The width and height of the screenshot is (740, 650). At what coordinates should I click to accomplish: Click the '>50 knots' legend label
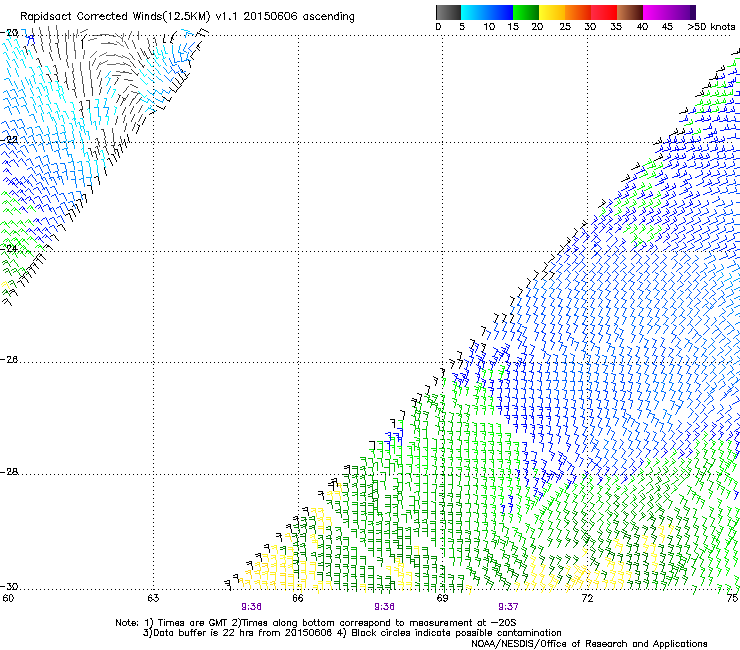pyautogui.click(x=711, y=27)
